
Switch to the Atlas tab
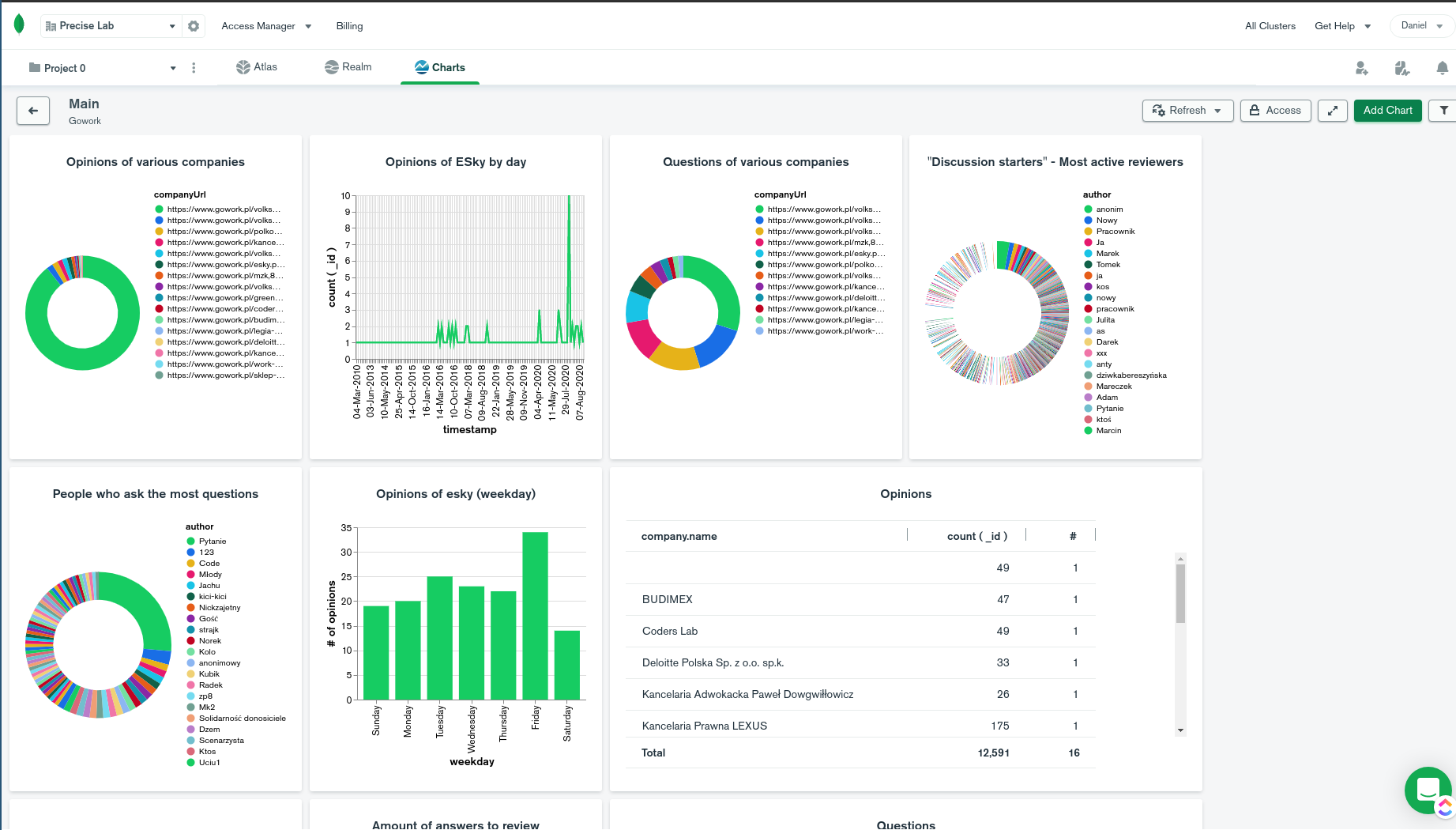pos(257,67)
